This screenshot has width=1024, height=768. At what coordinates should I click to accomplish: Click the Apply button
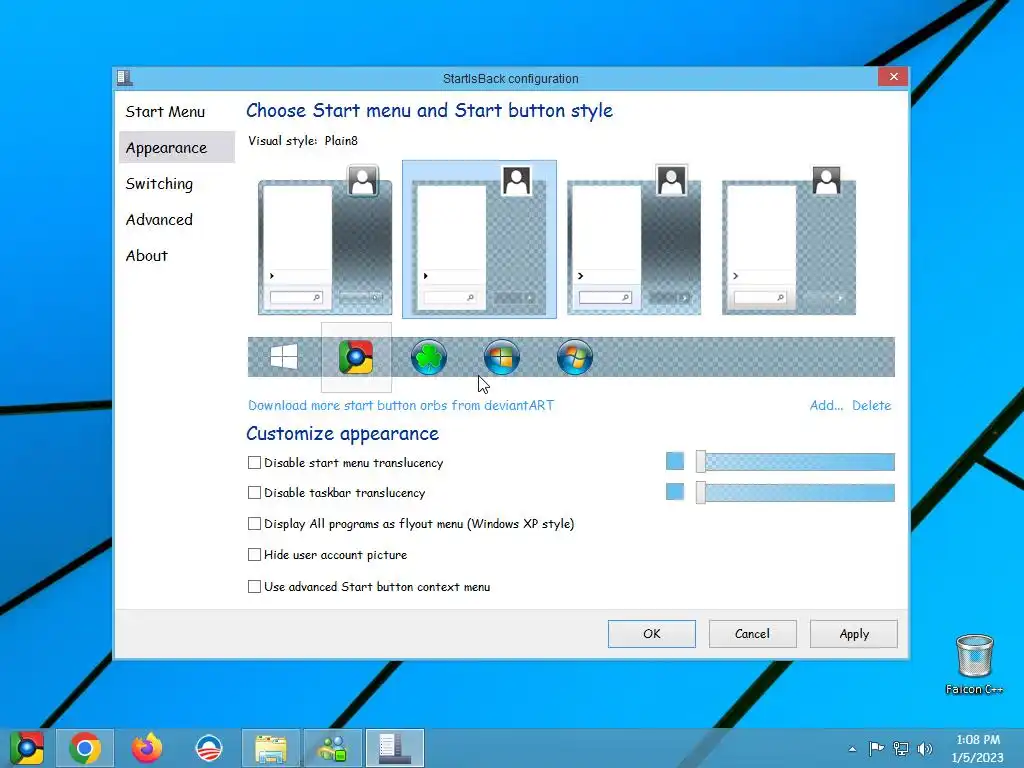click(854, 633)
